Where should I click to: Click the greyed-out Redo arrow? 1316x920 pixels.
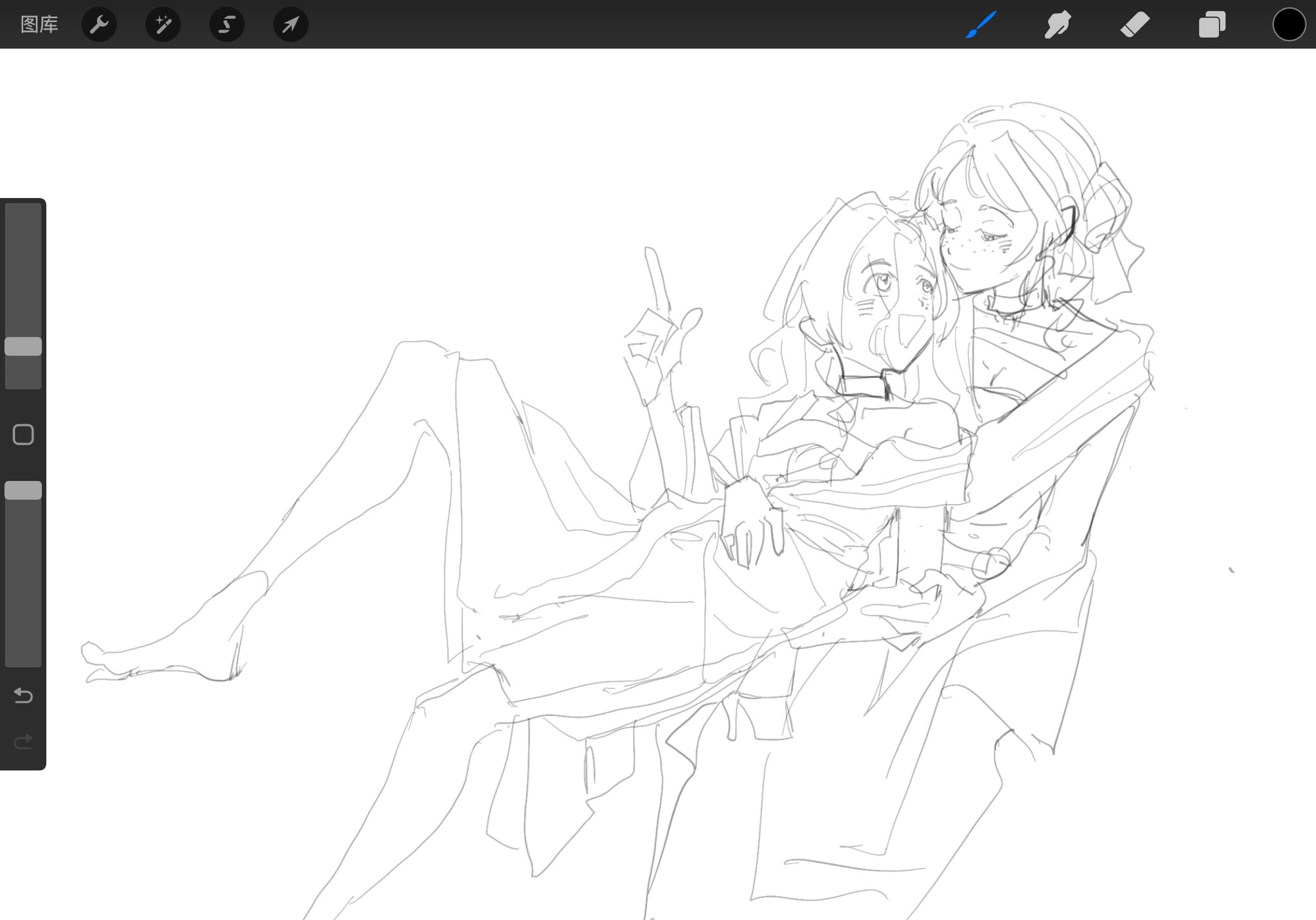pyautogui.click(x=23, y=742)
